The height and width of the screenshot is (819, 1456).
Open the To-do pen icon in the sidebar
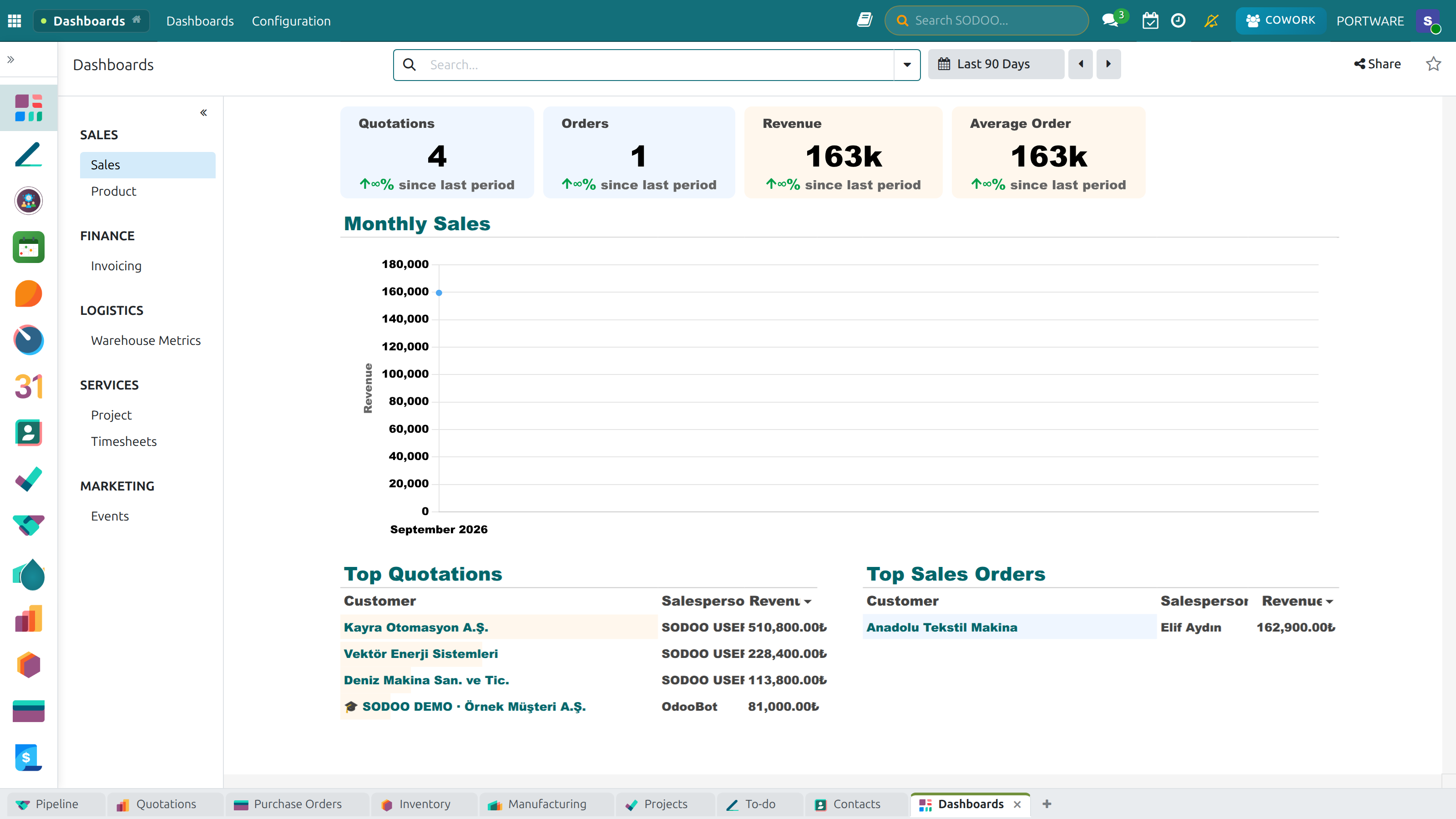pyautogui.click(x=28, y=154)
